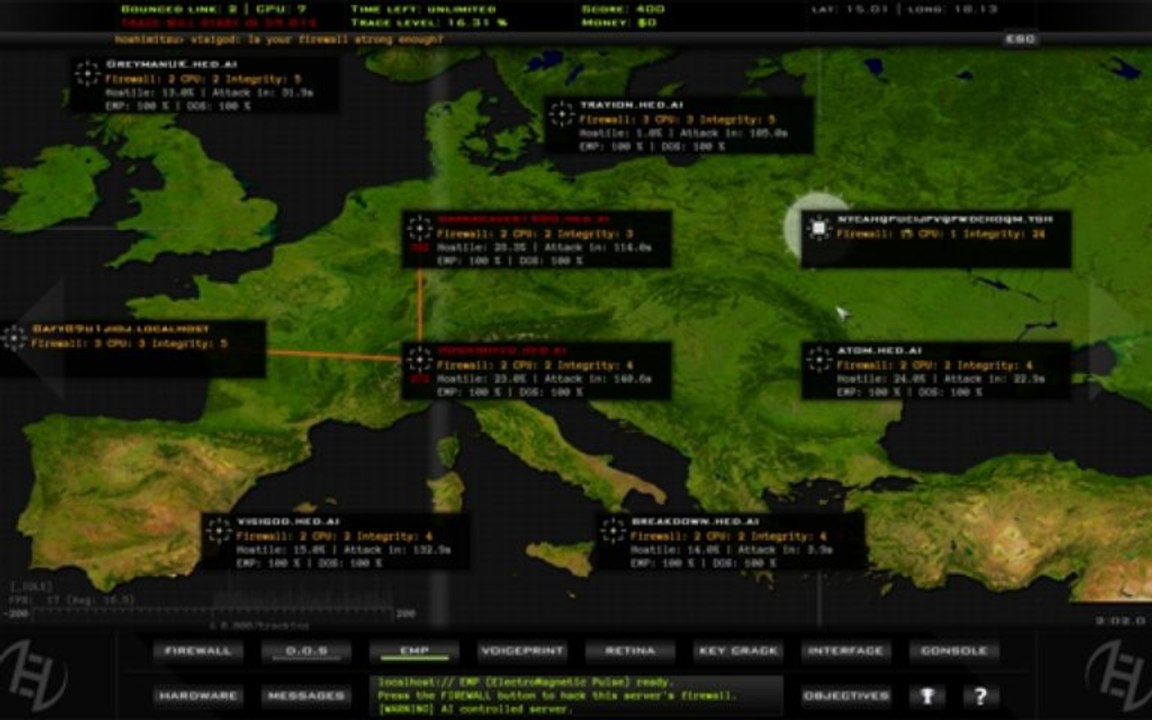Image resolution: width=1152 pixels, height=720 pixels.
Task: Click the chat message about firewall strength
Action: coord(279,39)
